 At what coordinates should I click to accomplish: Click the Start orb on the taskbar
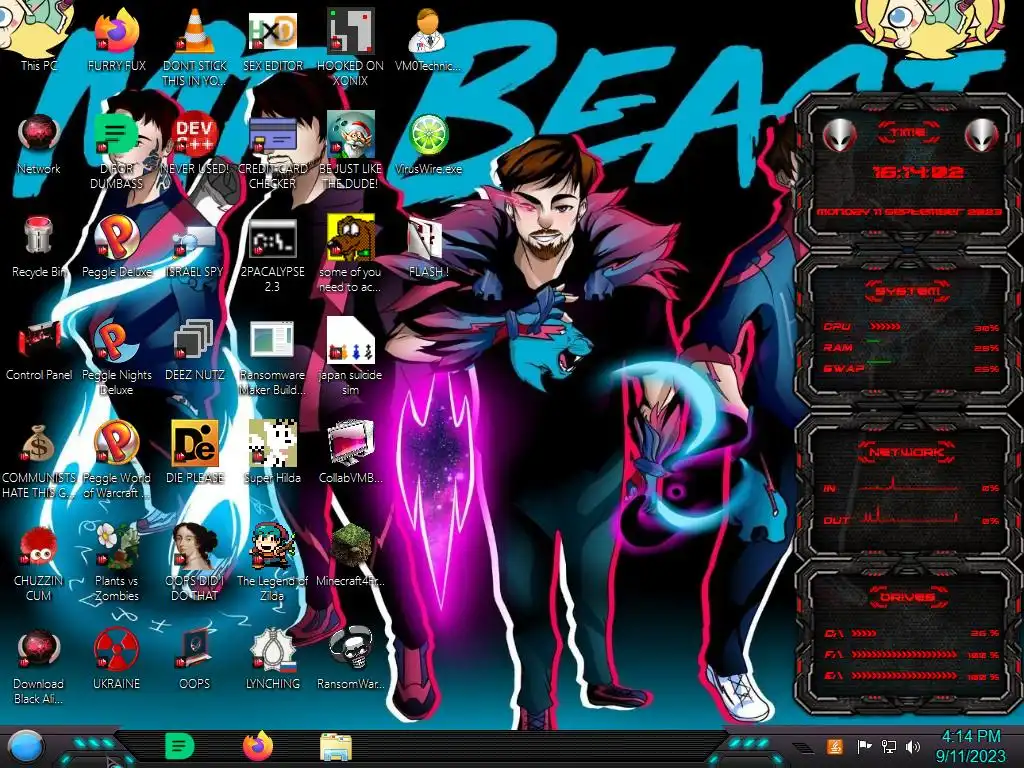point(25,746)
